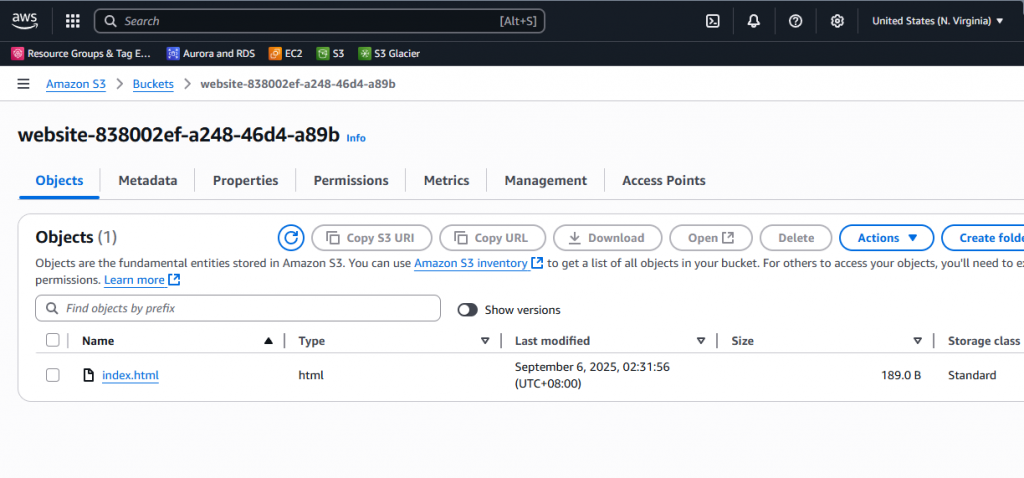Click the 189.0 B size cell
The width and height of the screenshot is (1024, 478).
click(901, 375)
